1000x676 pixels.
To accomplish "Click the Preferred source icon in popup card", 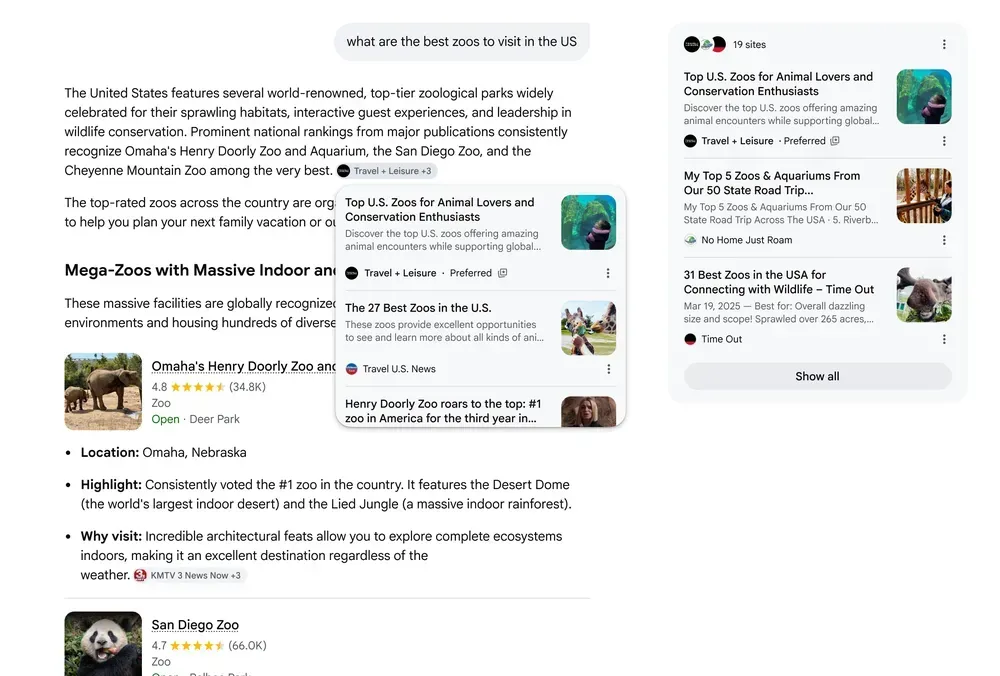I will tap(503, 273).
